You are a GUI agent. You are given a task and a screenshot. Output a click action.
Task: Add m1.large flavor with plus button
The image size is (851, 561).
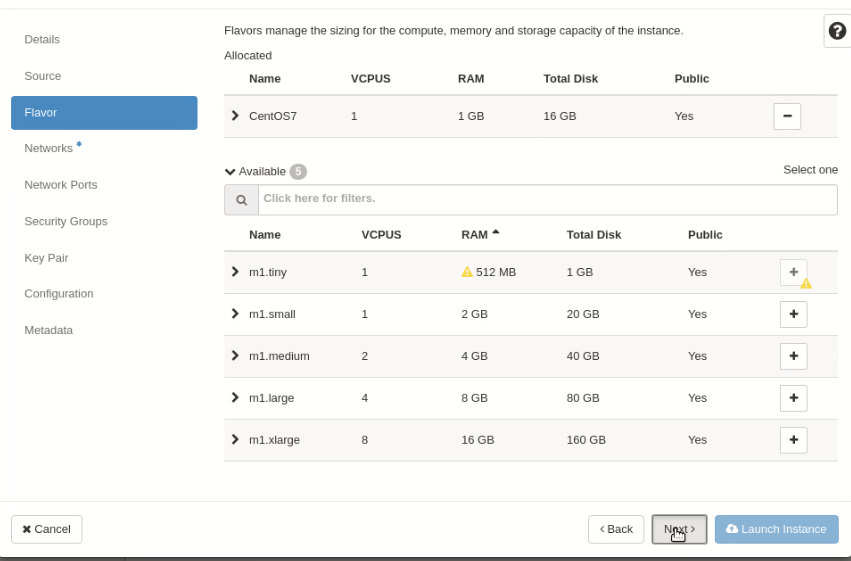pos(793,398)
